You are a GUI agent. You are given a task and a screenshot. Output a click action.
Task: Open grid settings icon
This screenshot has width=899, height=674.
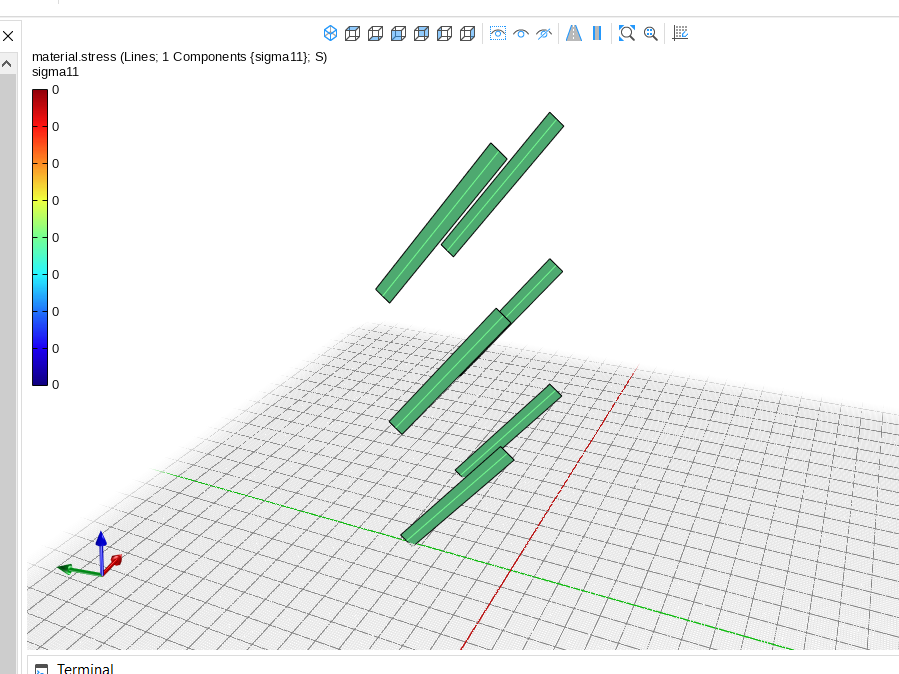click(680, 33)
